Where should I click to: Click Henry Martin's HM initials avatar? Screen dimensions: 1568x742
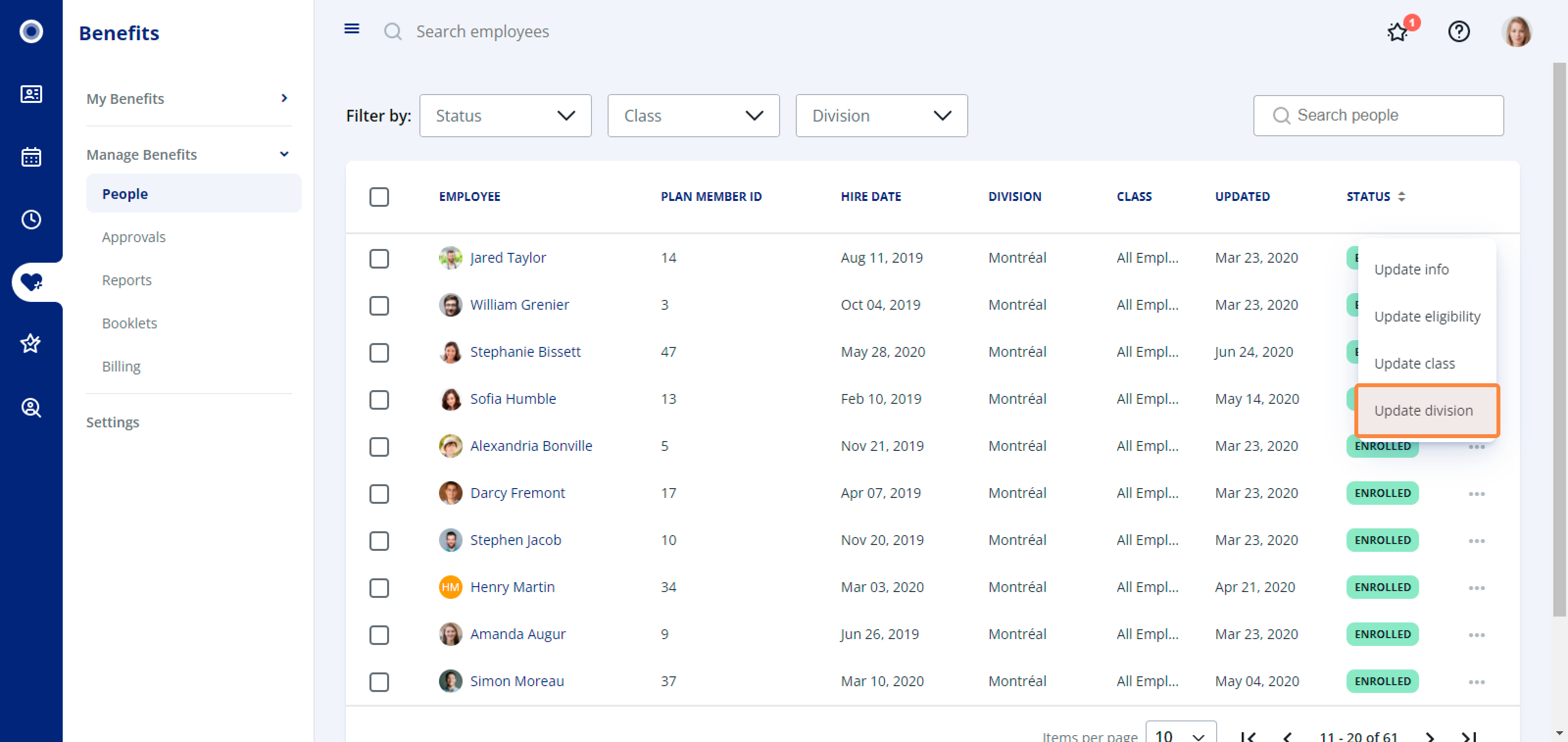(450, 587)
